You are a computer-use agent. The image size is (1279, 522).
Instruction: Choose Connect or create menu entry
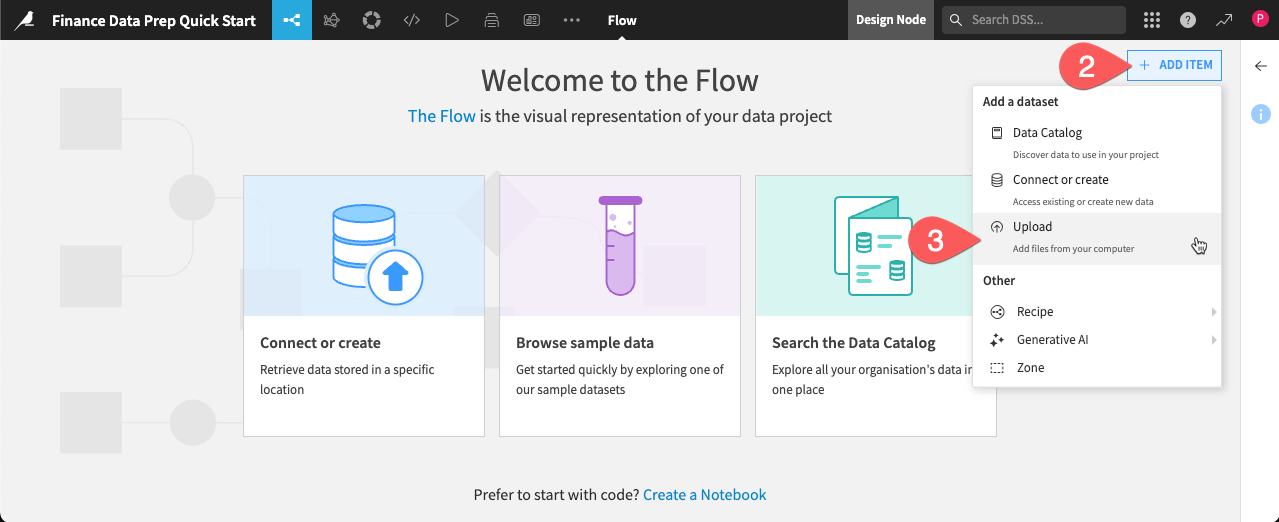click(1097, 188)
